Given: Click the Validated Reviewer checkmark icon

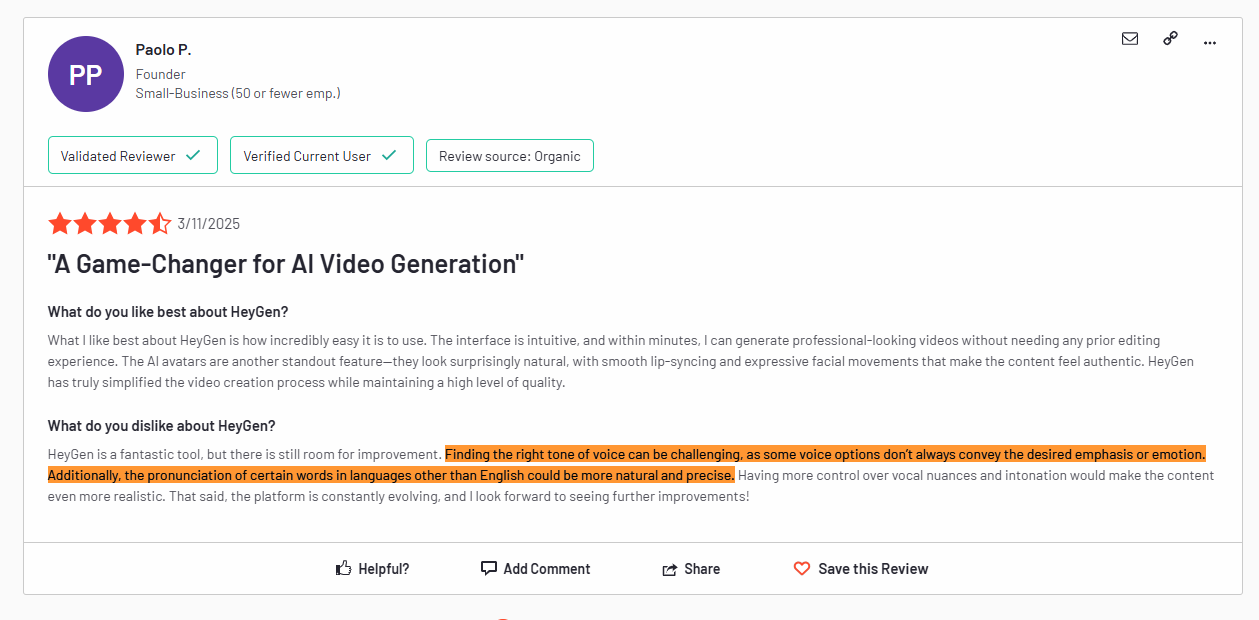Looking at the screenshot, I should click(x=194, y=155).
